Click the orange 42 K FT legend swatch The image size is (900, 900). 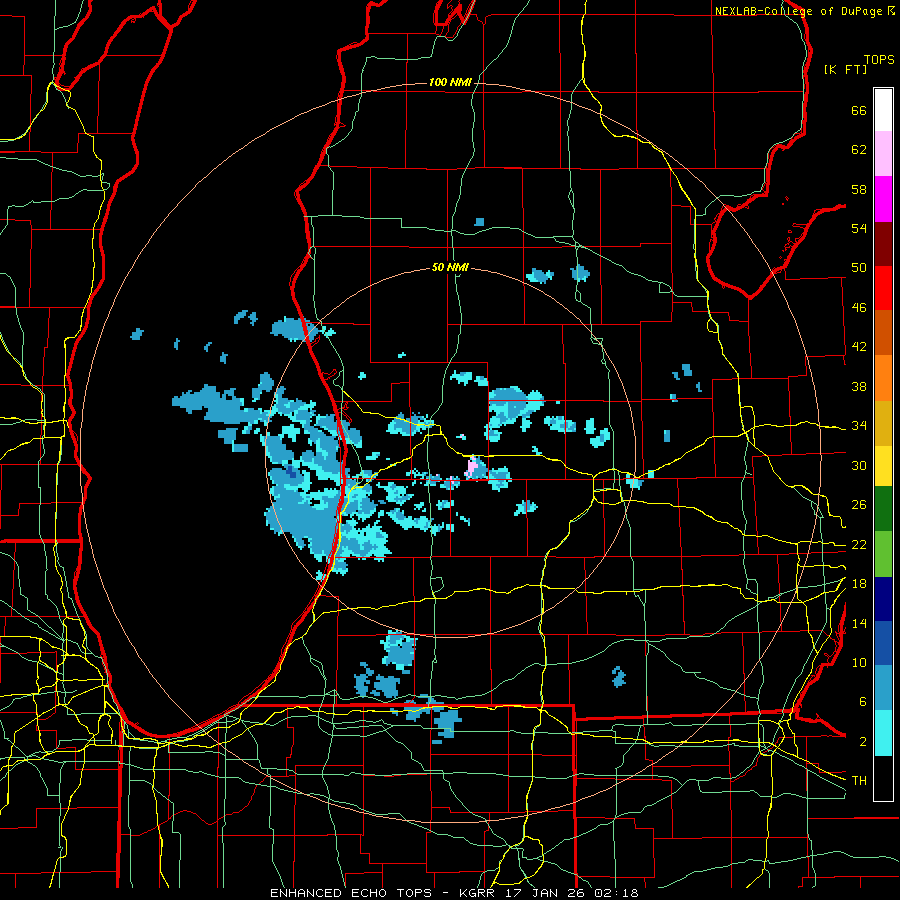pyautogui.click(x=883, y=378)
